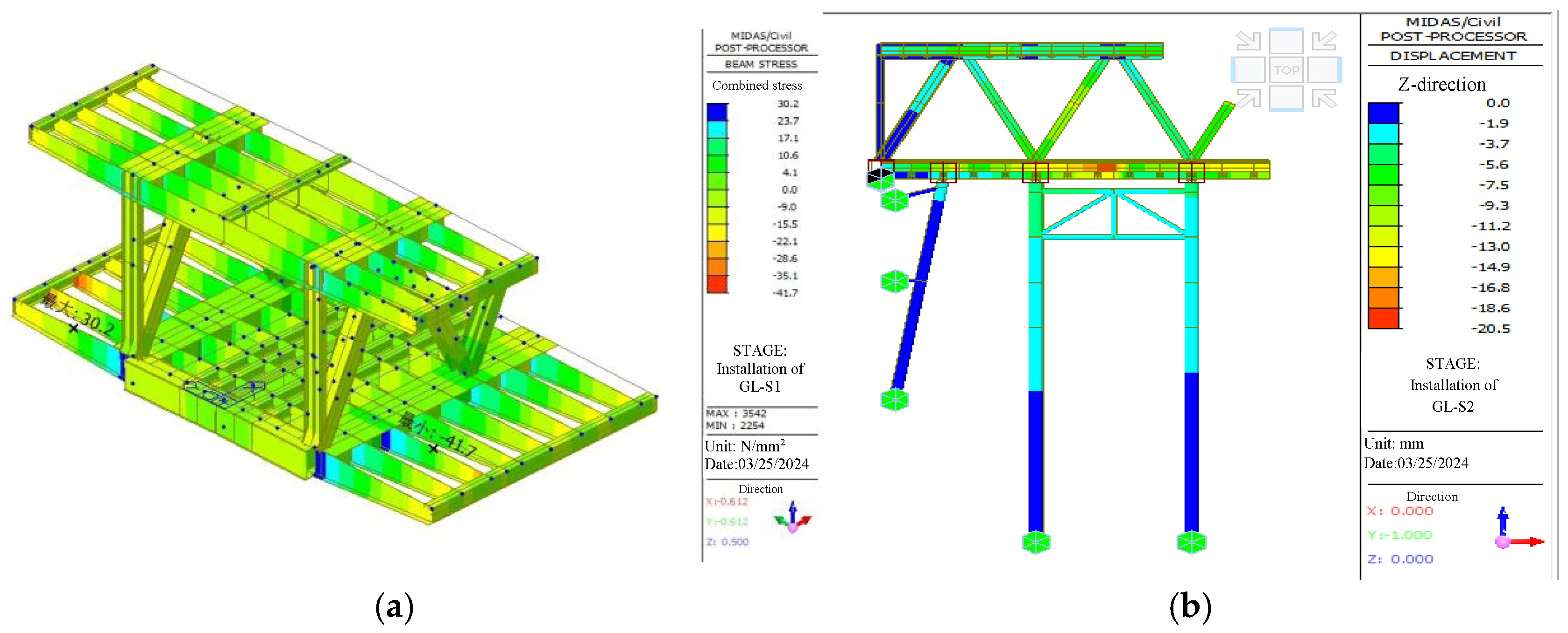1568x633 pixels.
Task: Click the green support at right column base
Action: click(x=1191, y=542)
